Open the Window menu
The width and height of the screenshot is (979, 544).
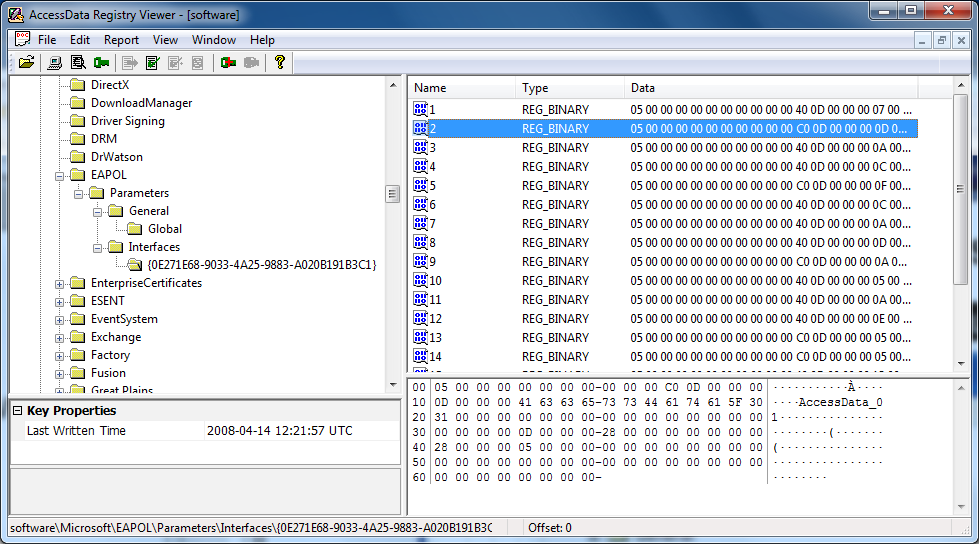[x=214, y=40]
